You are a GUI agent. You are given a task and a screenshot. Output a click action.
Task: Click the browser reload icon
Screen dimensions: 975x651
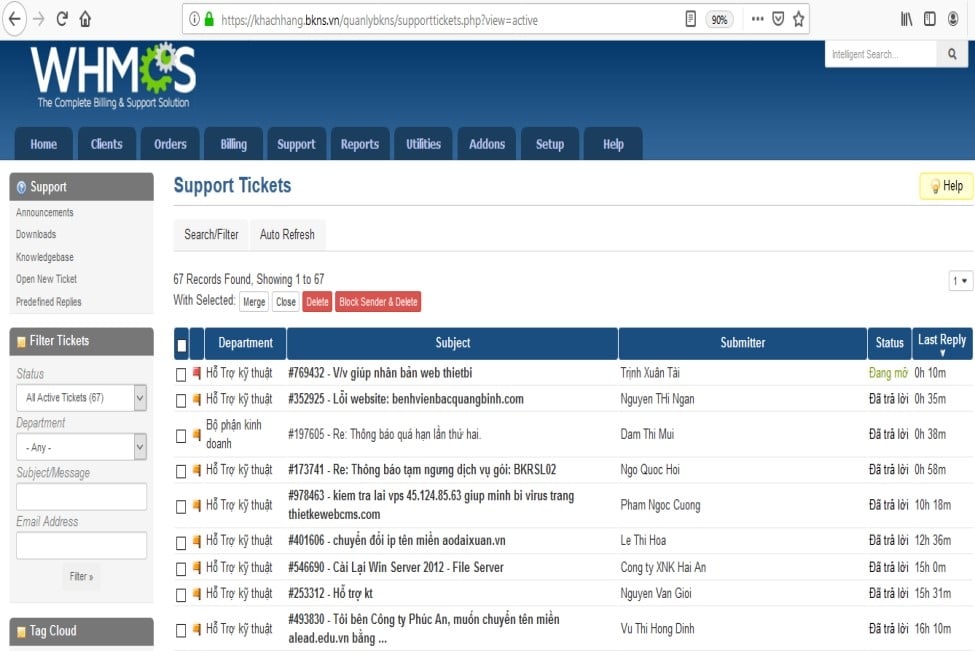[x=62, y=19]
